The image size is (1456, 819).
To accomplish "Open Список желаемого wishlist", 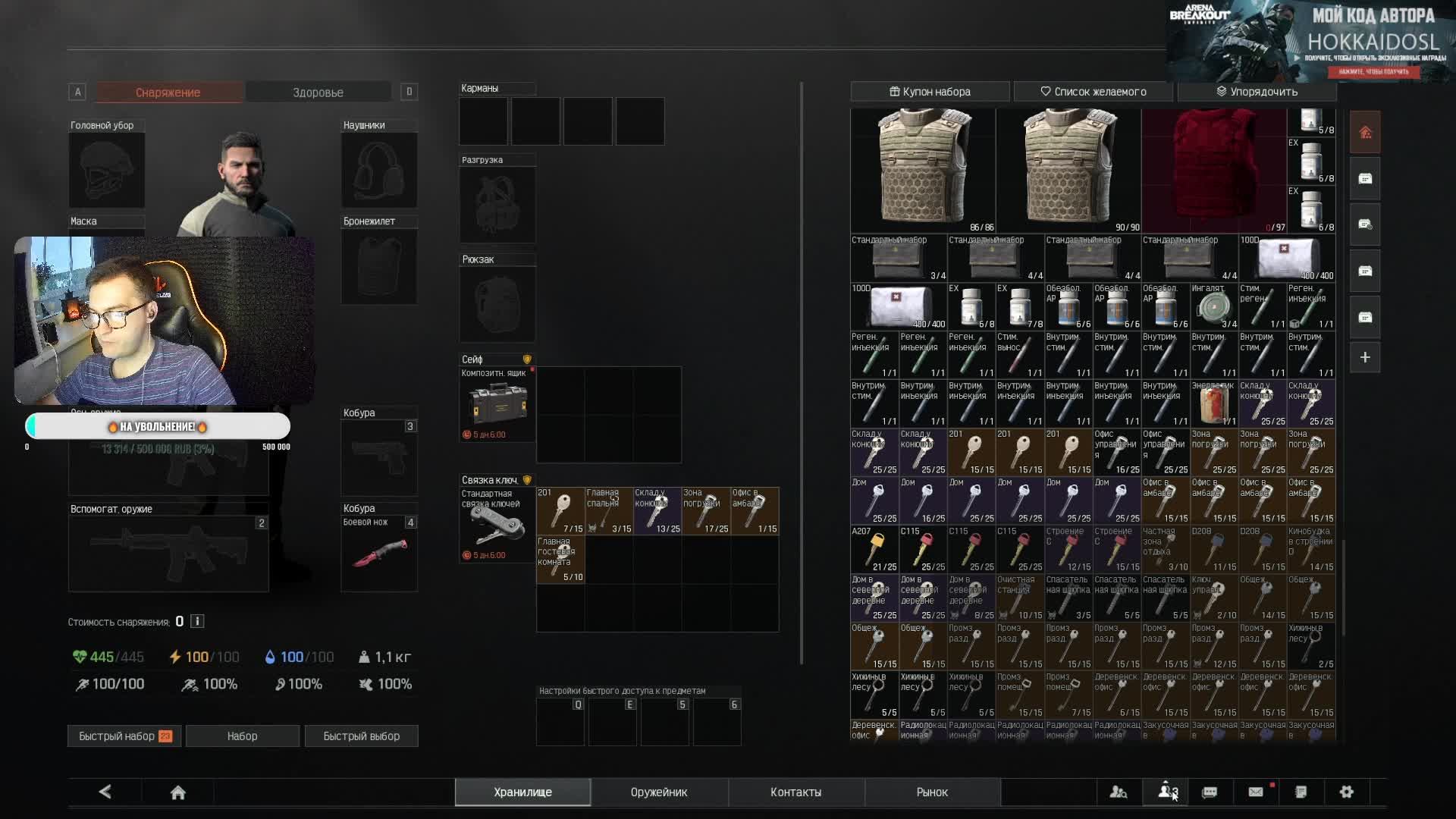I will pyautogui.click(x=1093, y=92).
